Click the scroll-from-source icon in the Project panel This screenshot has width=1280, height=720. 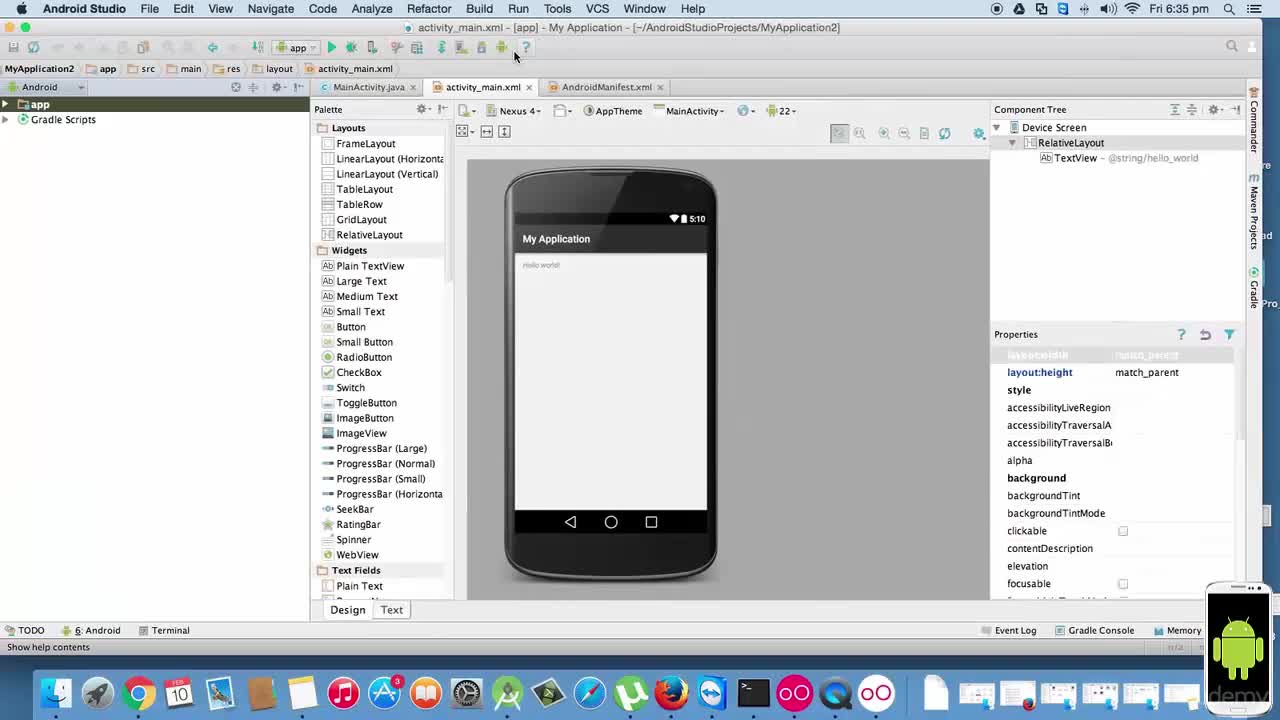click(x=236, y=87)
